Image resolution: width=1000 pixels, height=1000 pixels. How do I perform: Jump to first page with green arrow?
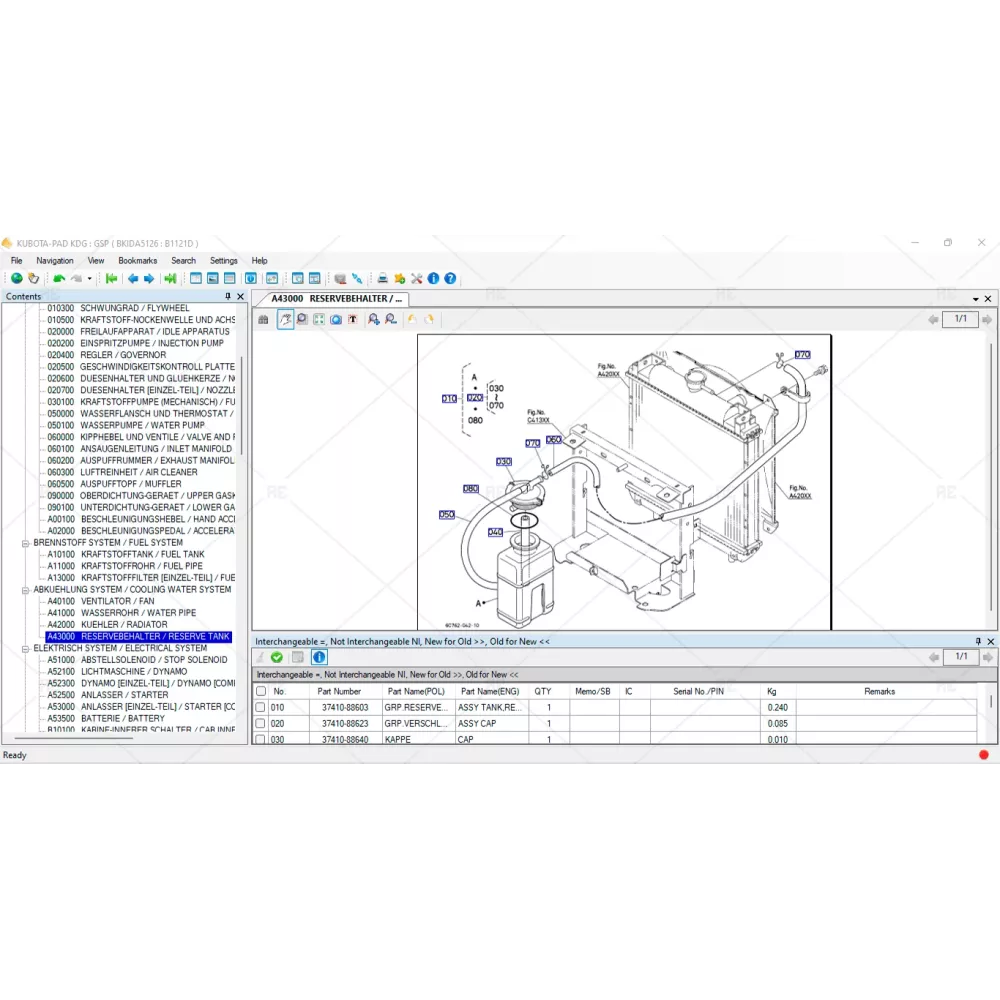point(111,279)
